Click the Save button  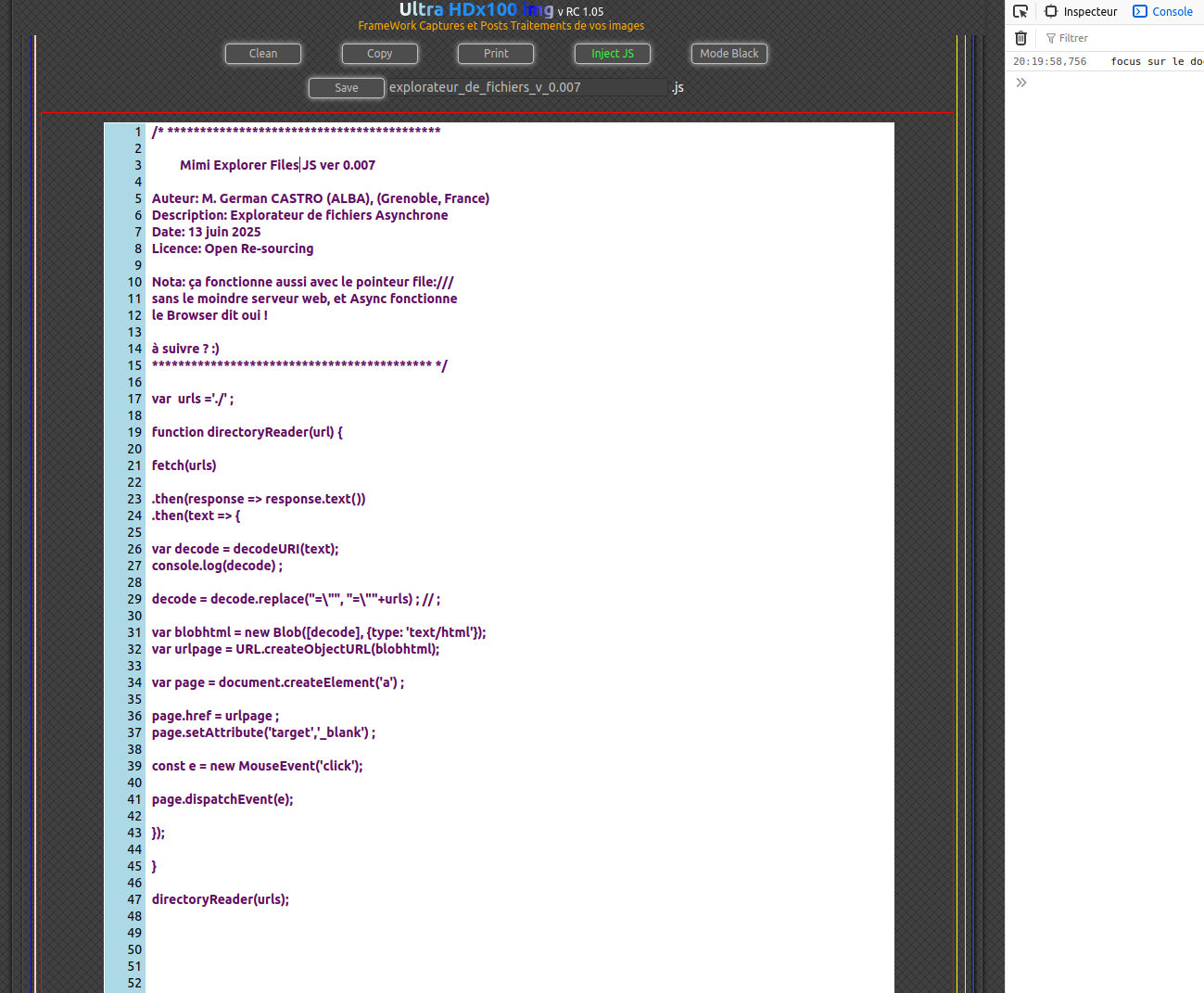pyautogui.click(x=347, y=88)
